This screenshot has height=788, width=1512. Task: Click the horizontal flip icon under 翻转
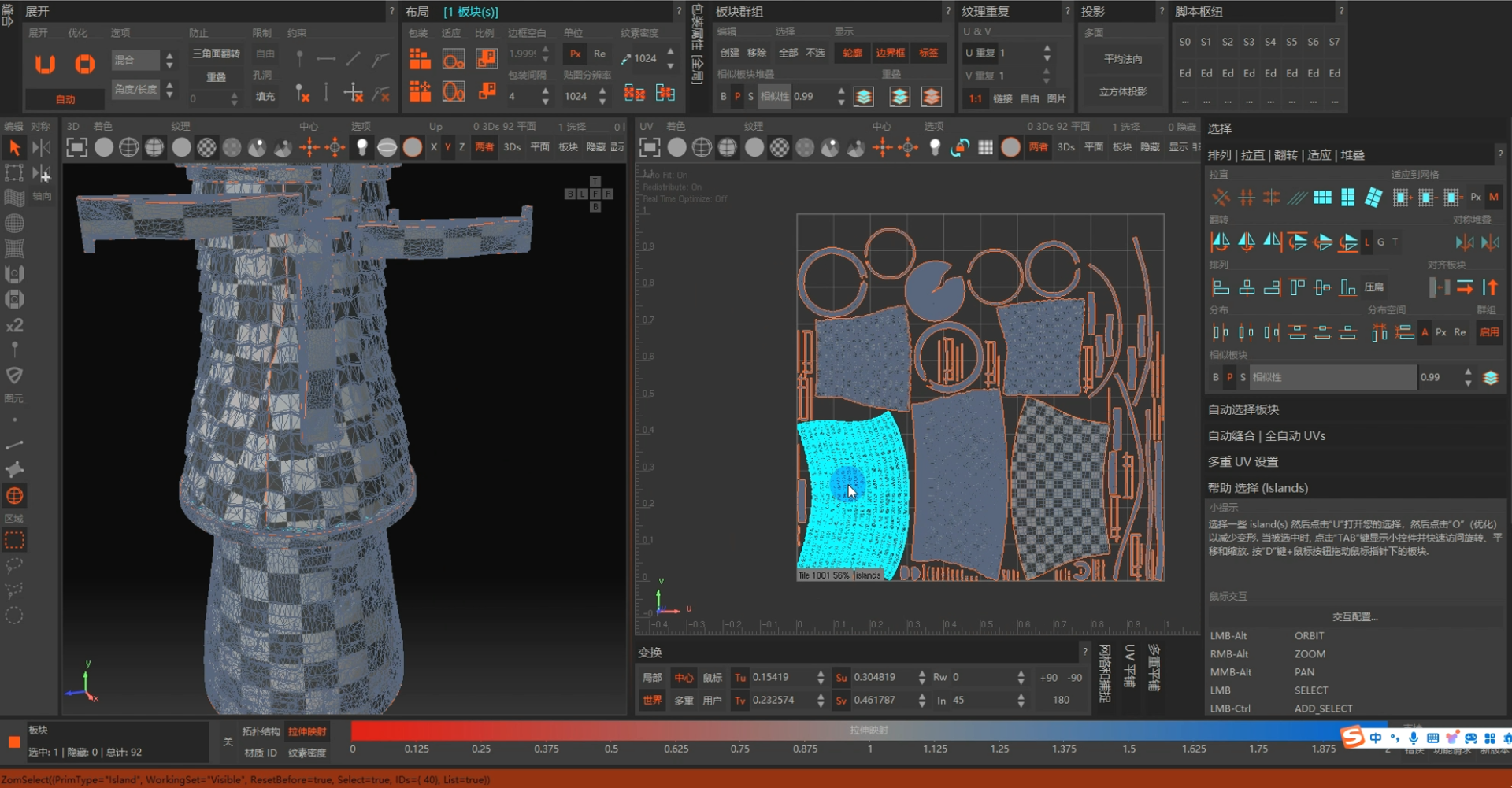pos(1220,242)
